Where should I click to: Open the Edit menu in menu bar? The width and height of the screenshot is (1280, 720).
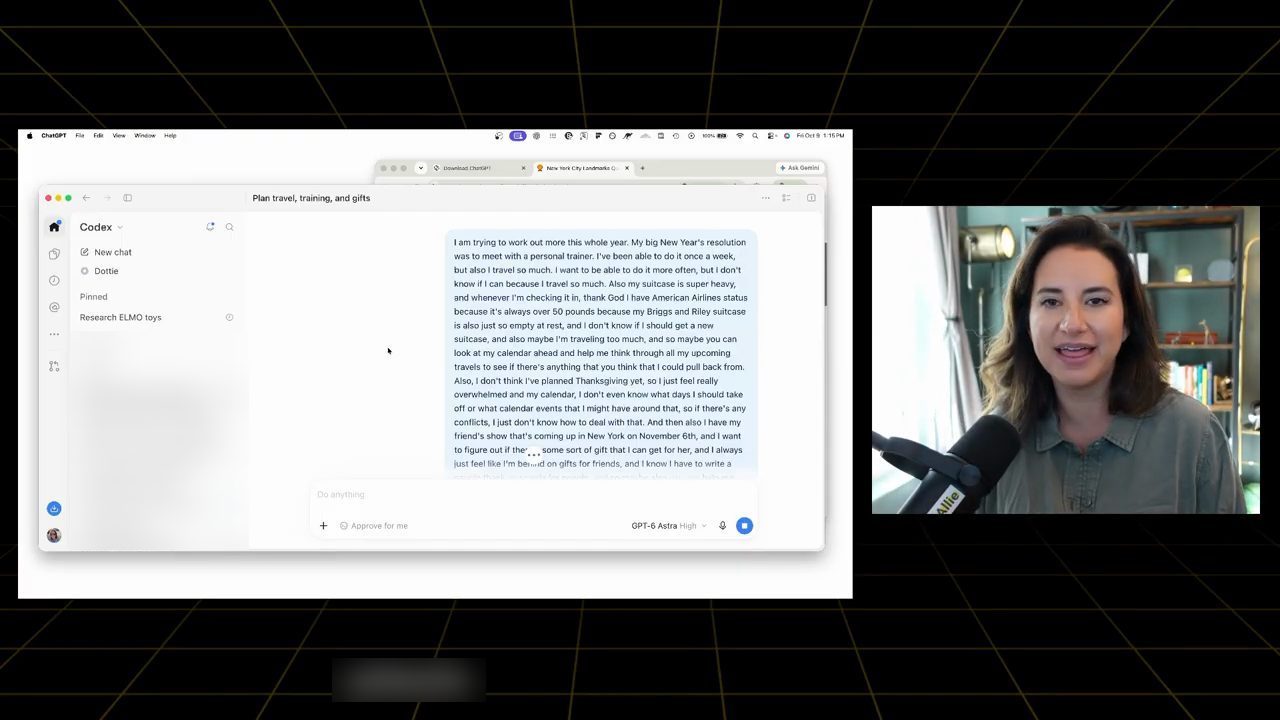pos(98,135)
